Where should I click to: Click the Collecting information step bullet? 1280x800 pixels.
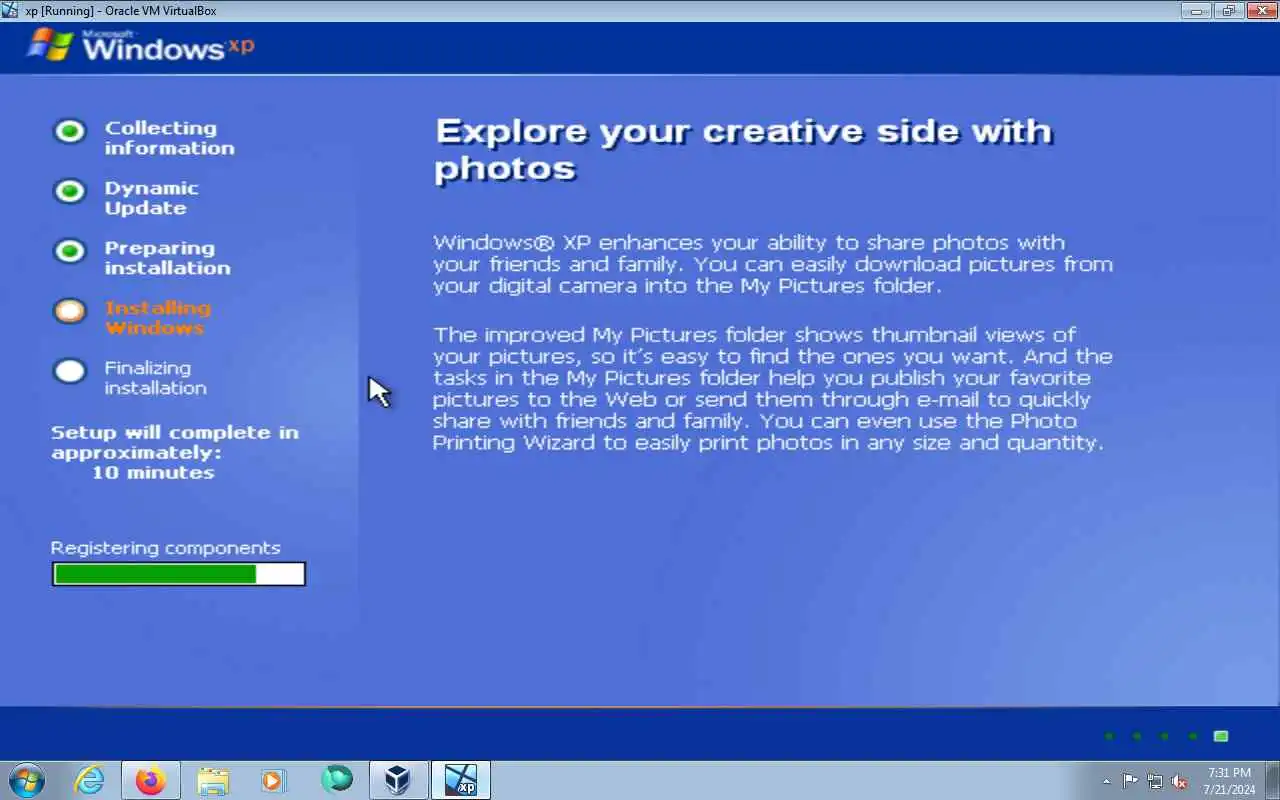[69, 131]
